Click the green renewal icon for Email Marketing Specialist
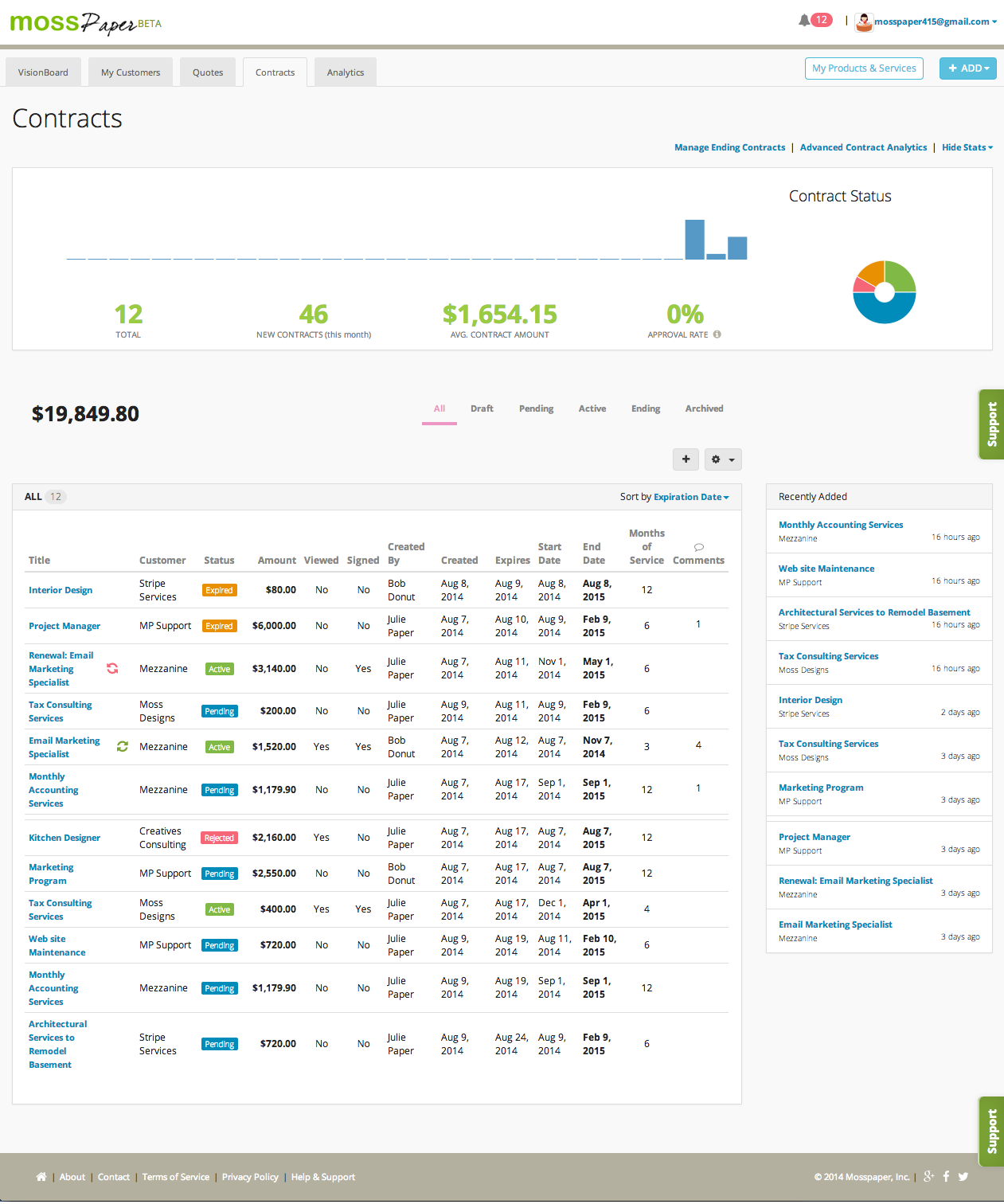Viewport: 1004px width, 1204px height. [123, 746]
